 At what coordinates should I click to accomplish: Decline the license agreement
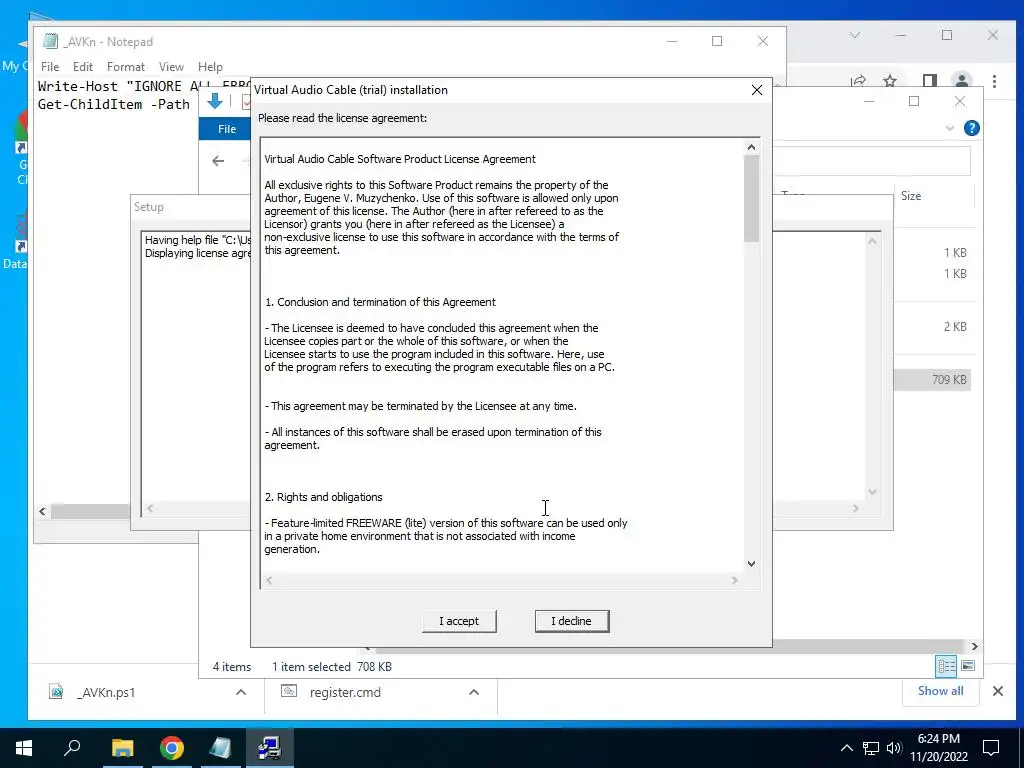[x=571, y=621]
